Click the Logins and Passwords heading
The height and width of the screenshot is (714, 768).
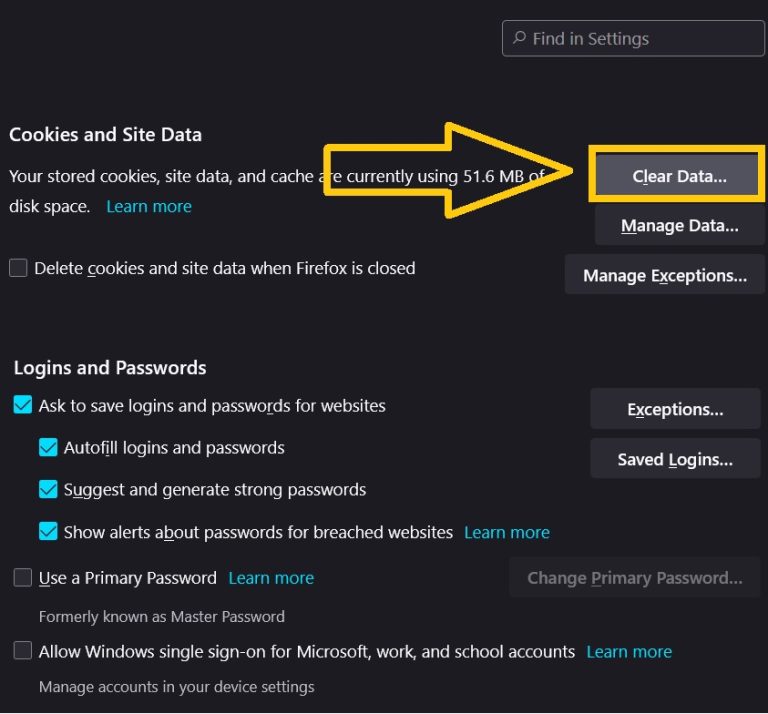pyautogui.click(x=110, y=367)
